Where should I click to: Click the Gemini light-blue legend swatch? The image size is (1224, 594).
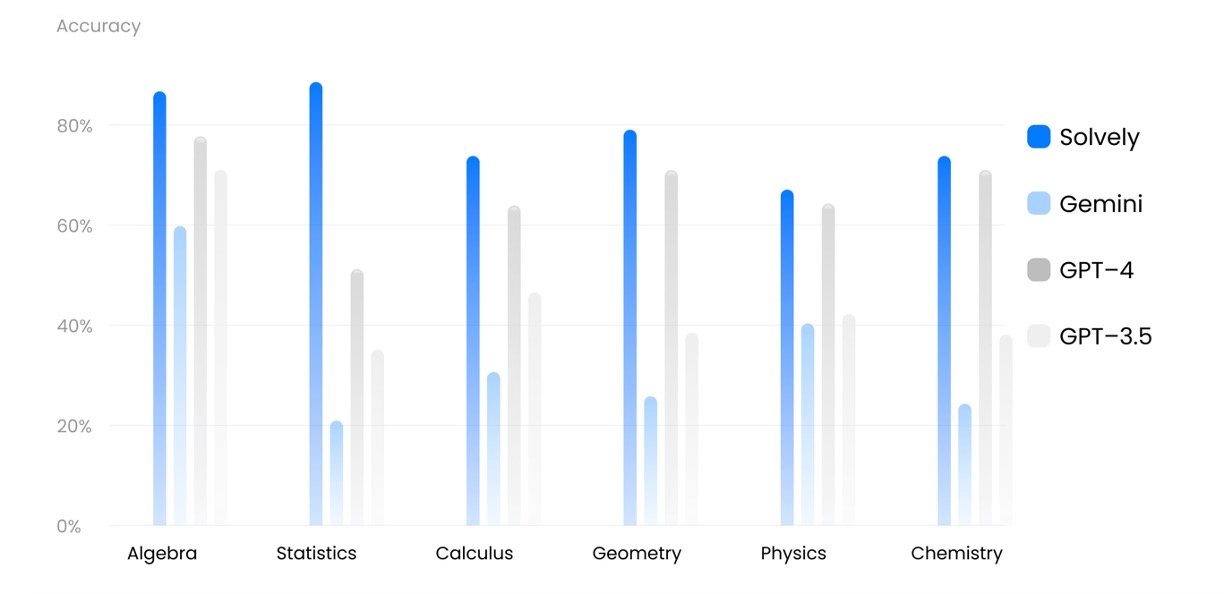pos(1039,204)
